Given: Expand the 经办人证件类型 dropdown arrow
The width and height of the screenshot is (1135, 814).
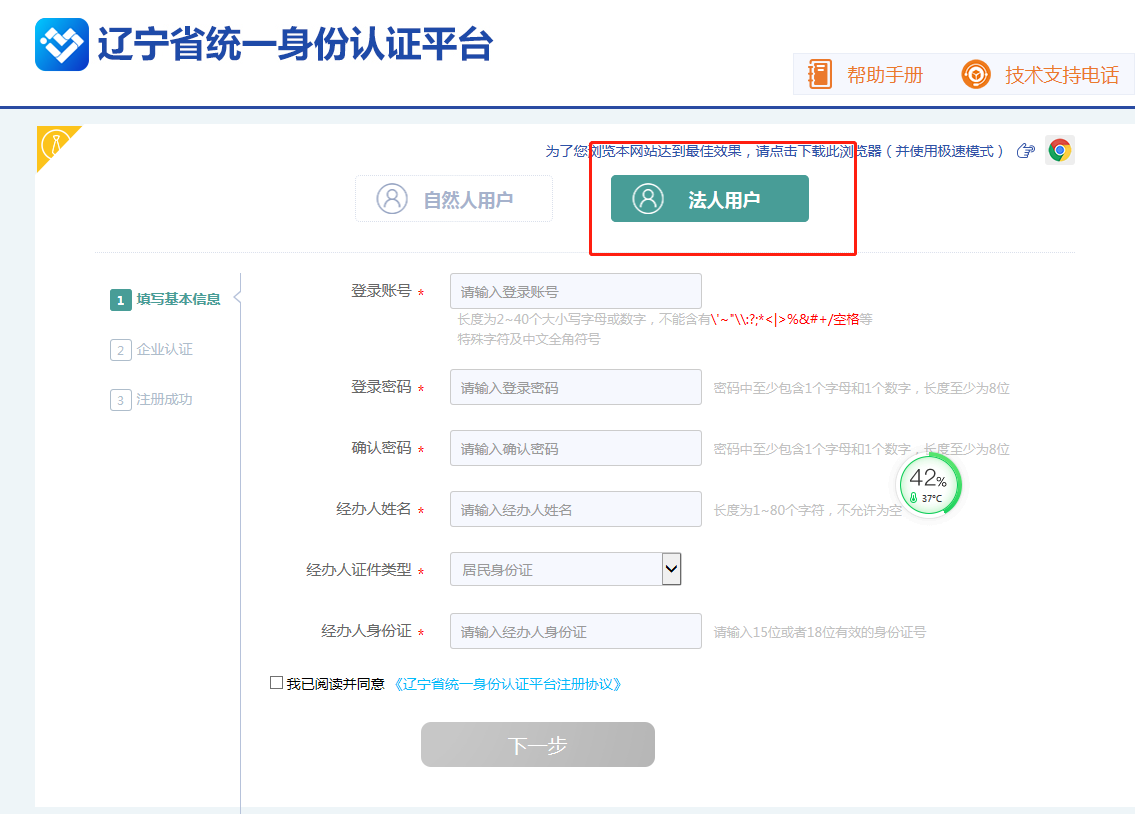Looking at the screenshot, I should pyautogui.click(x=671, y=569).
